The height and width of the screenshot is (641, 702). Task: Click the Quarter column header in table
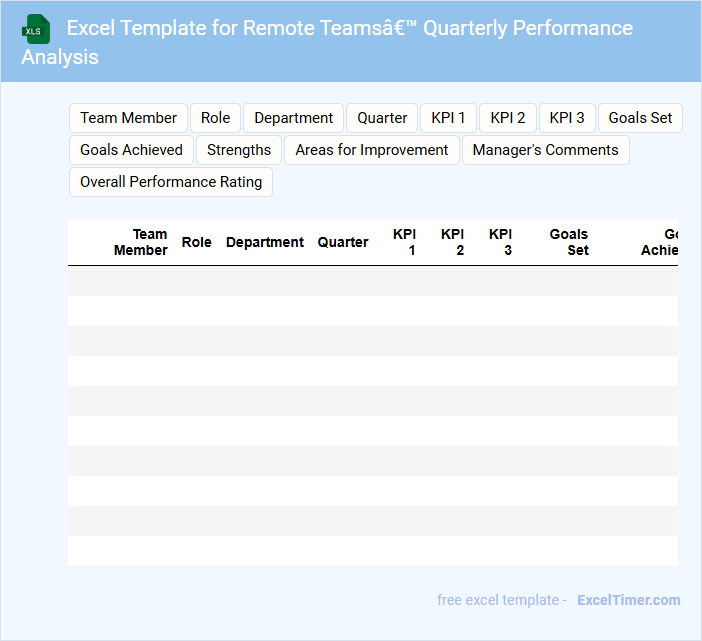pos(343,242)
